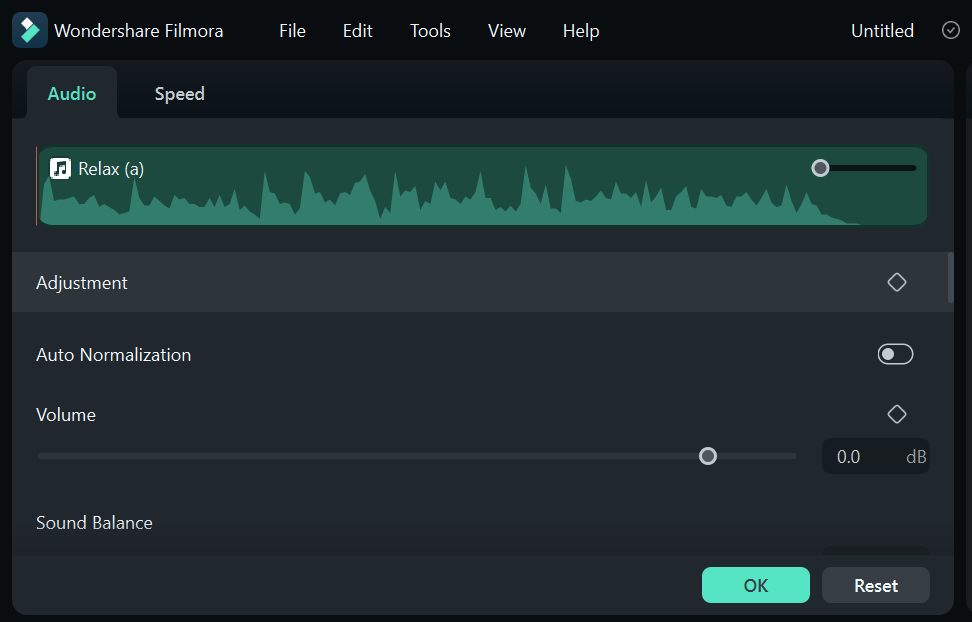Click the 0.0 dB volume input field
The width and height of the screenshot is (972, 622).
pyautogui.click(x=875, y=456)
